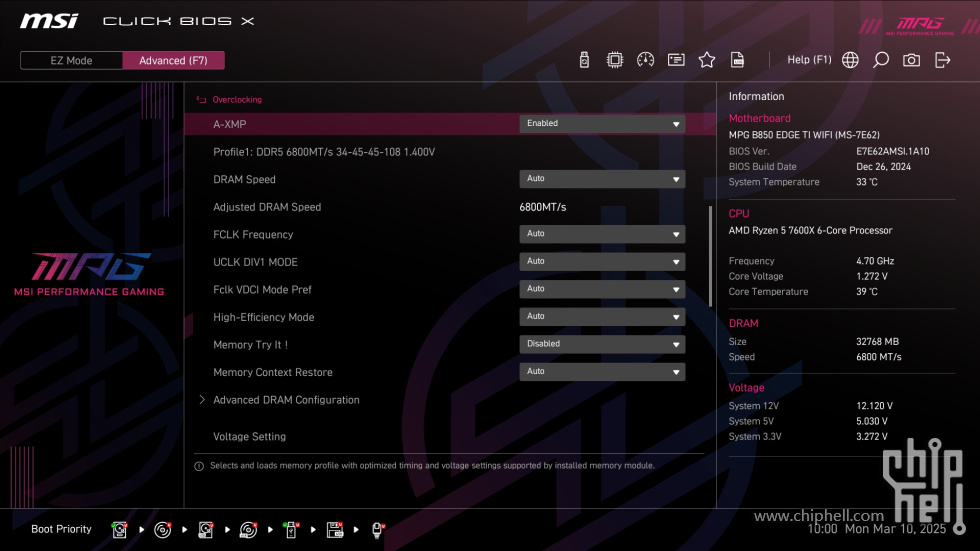Select the Voltage Setting entry
This screenshot has height=551, width=980.
click(249, 437)
